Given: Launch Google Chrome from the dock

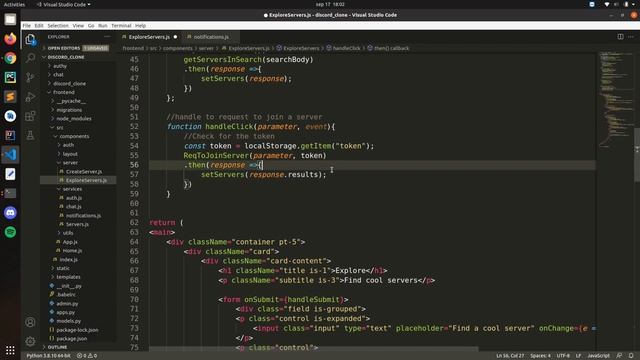Looking at the screenshot, I should pos(10,58).
